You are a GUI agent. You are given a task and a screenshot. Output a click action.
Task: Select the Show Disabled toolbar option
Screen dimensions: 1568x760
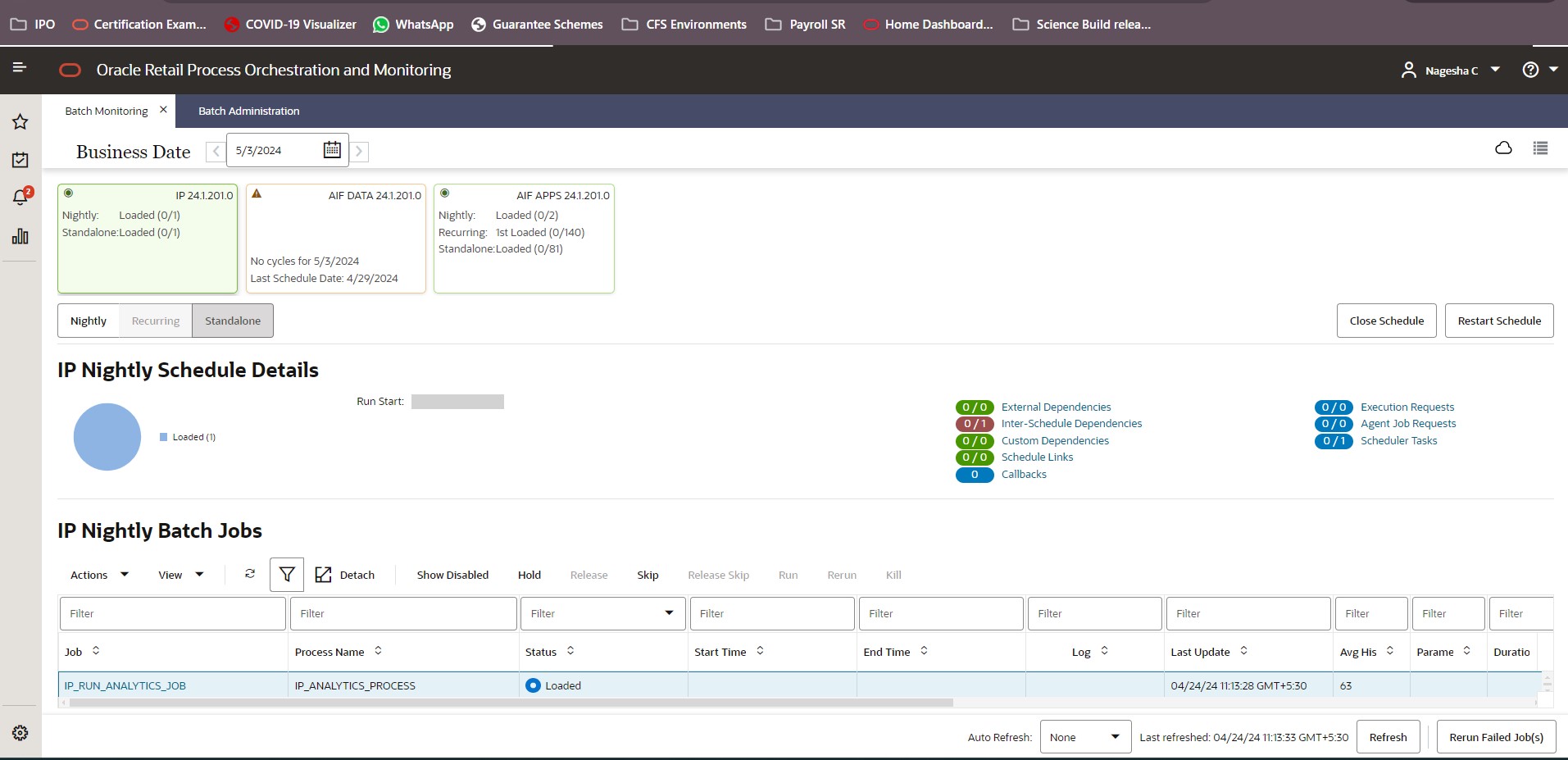coord(452,574)
